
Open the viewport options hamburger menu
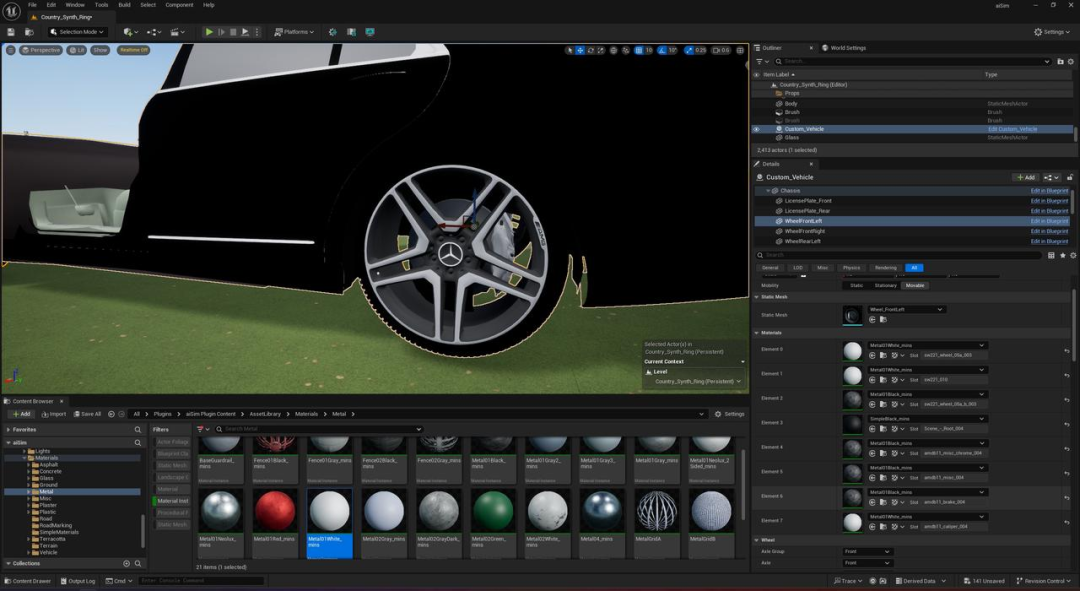pyautogui.click(x=10, y=50)
